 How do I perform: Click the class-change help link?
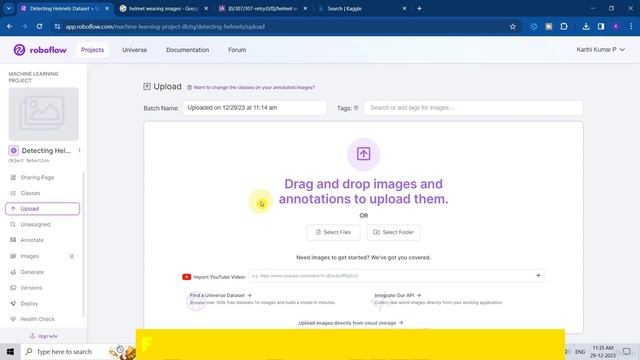pyautogui.click(x=251, y=87)
